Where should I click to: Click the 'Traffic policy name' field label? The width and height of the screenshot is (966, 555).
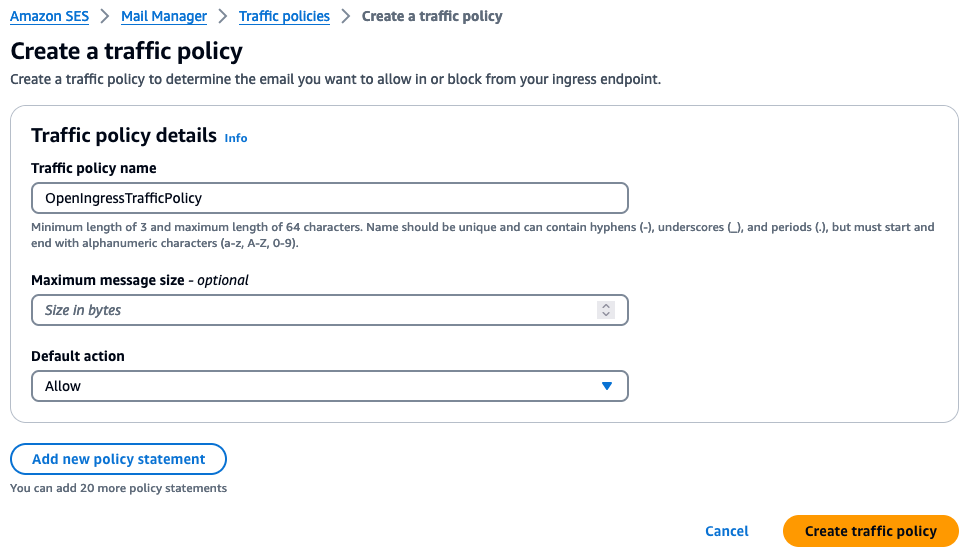[x=94, y=168]
